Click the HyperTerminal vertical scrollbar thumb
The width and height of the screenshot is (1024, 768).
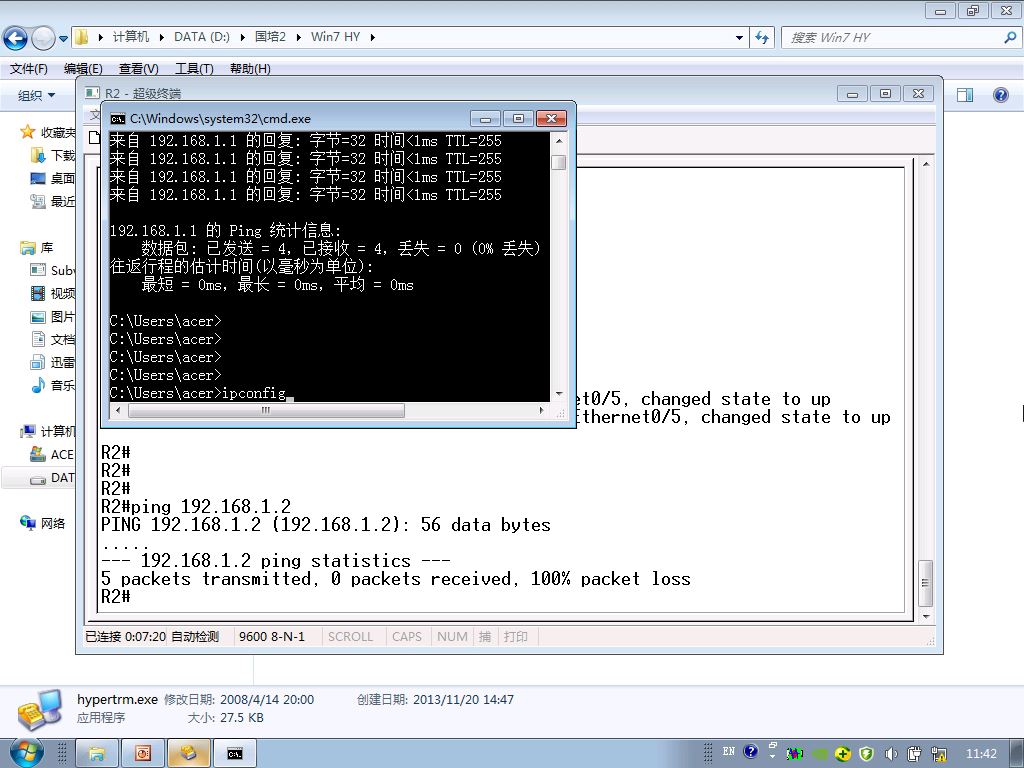(925, 583)
